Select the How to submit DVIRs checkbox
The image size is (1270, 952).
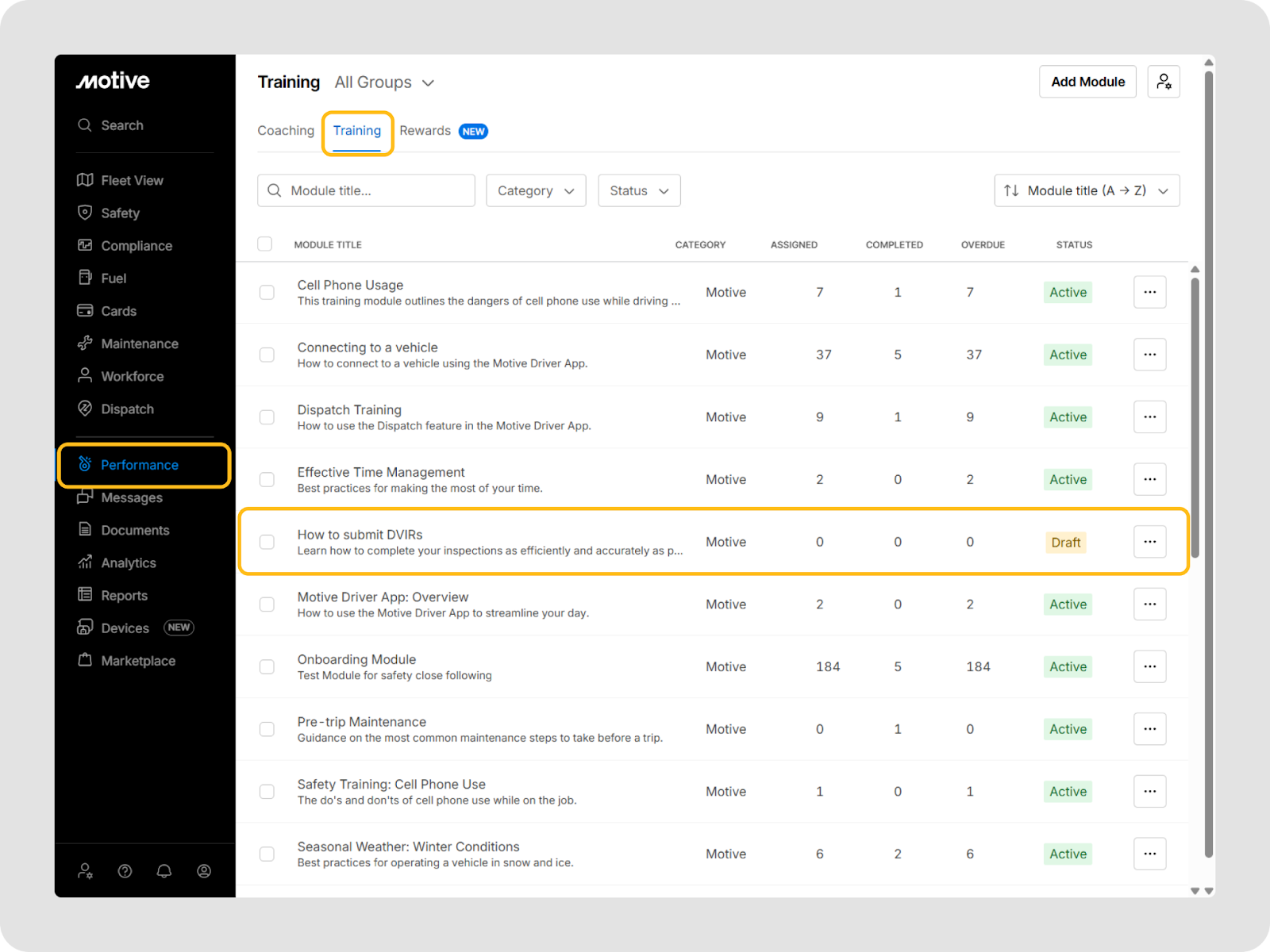click(x=267, y=542)
